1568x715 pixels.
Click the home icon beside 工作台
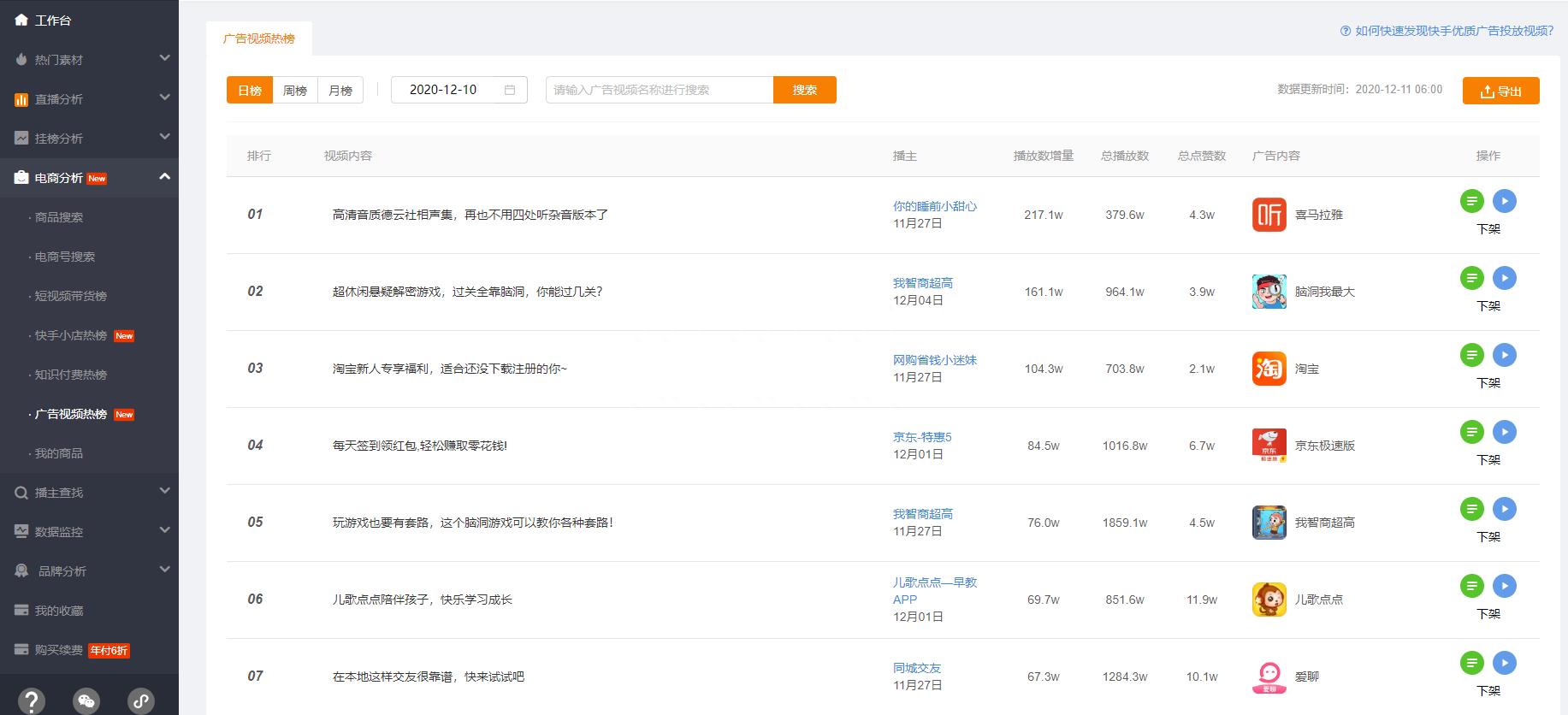(x=21, y=20)
